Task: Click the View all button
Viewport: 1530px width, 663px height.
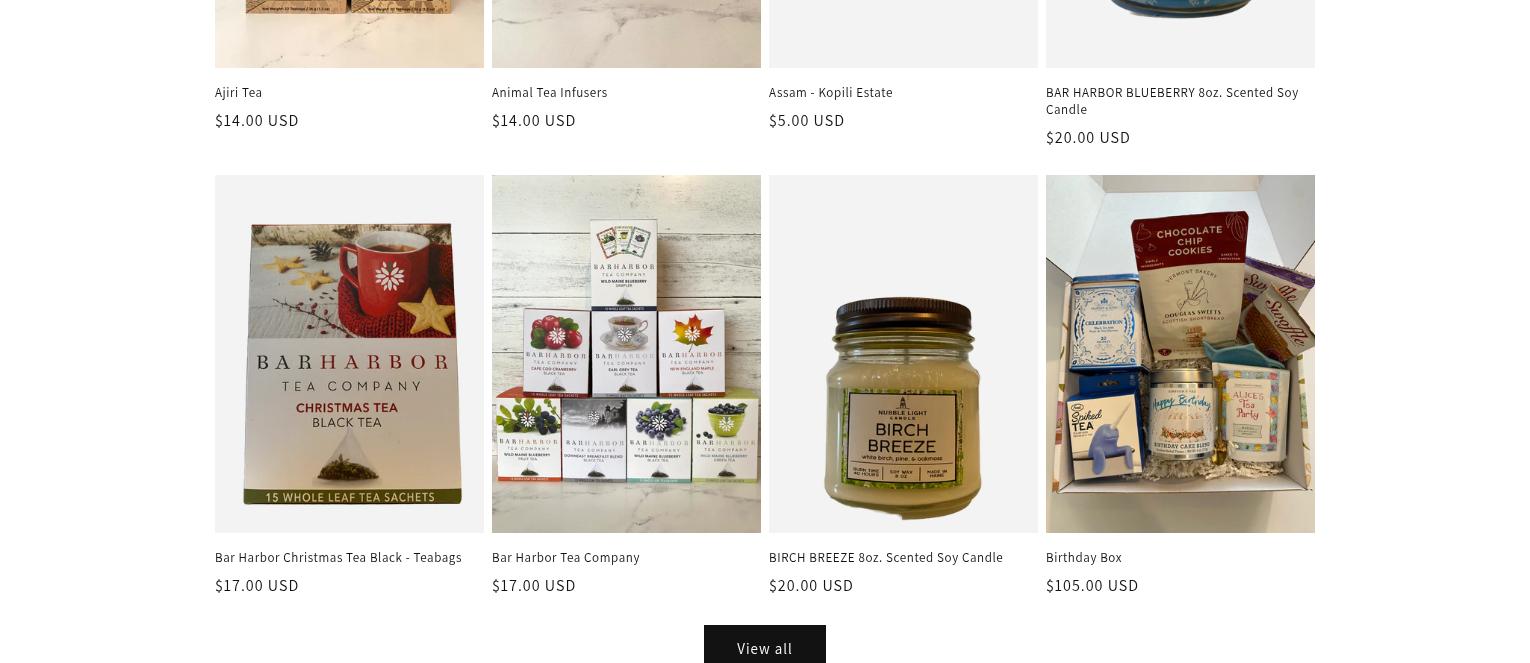Action: click(x=765, y=645)
